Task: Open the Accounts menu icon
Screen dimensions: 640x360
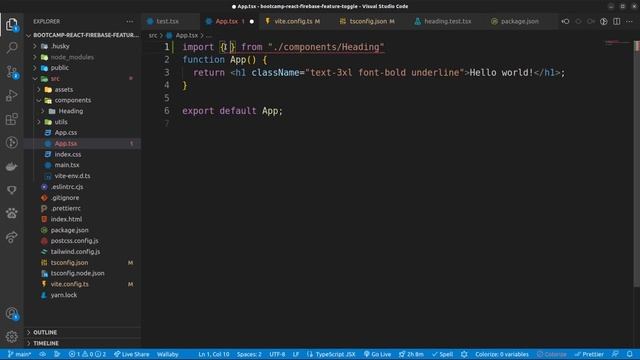Action: pyautogui.click(x=12, y=313)
